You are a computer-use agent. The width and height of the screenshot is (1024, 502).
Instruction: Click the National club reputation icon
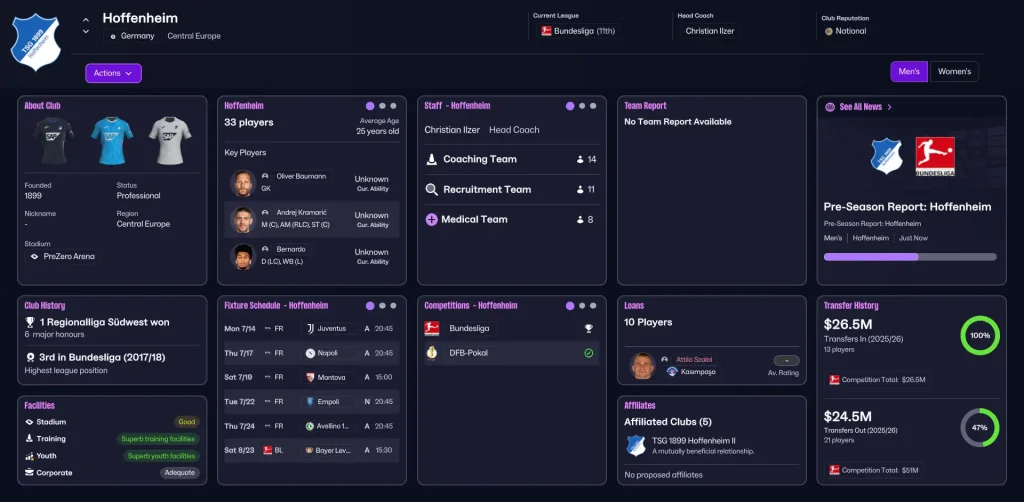pos(829,31)
